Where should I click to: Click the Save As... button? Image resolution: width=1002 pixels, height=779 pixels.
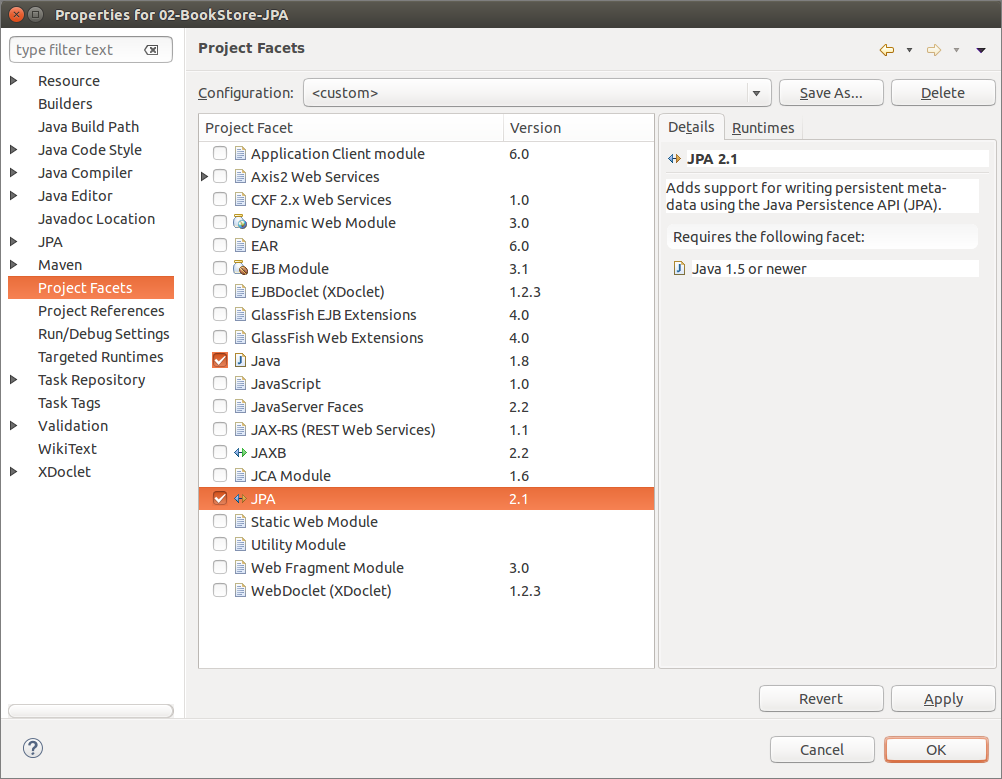831,93
